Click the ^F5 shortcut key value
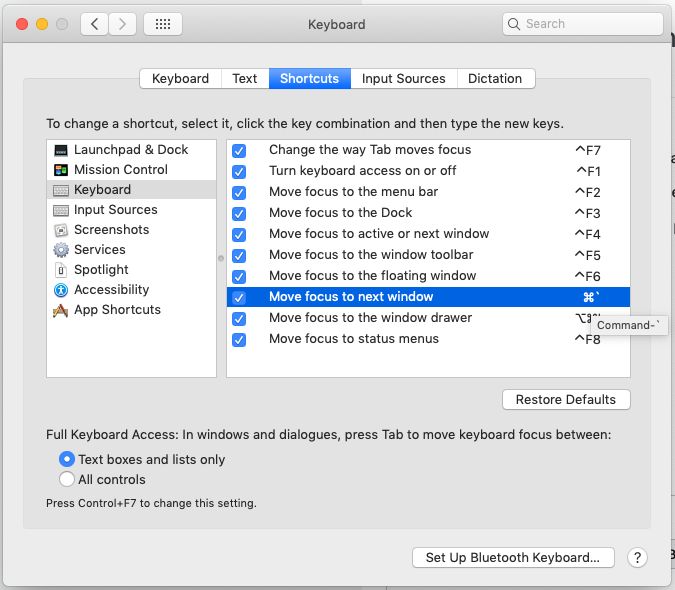The width and height of the screenshot is (675, 590). click(x=588, y=256)
